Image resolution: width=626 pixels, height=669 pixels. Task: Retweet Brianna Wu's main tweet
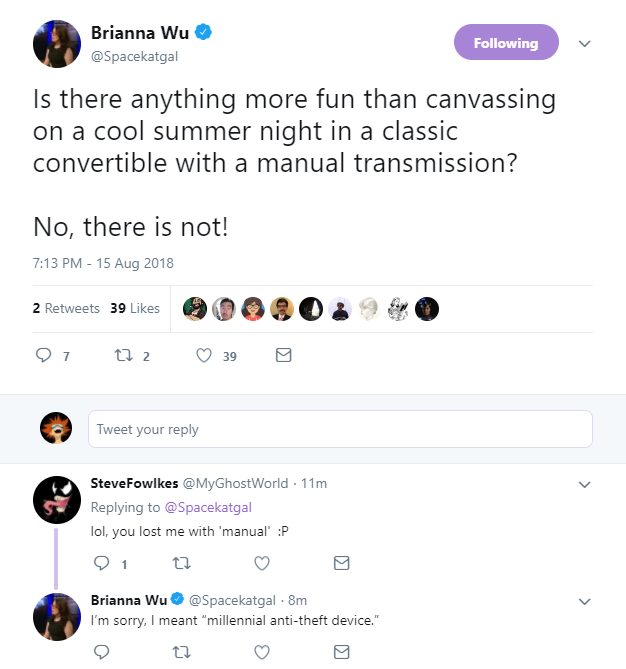124,355
